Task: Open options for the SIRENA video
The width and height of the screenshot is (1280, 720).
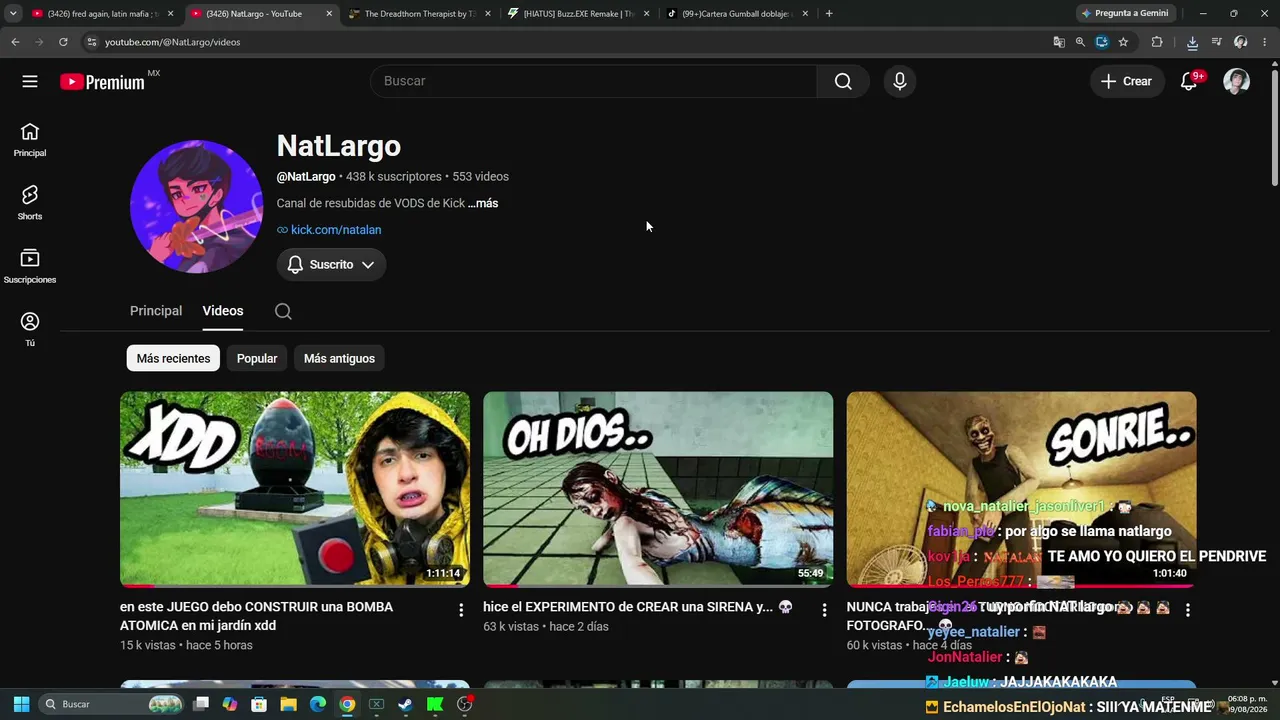Action: (x=824, y=609)
